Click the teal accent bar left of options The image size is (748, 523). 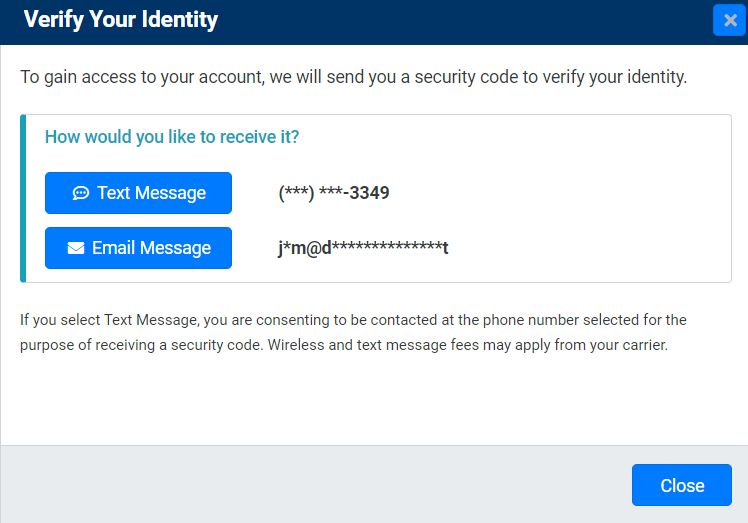click(23, 198)
